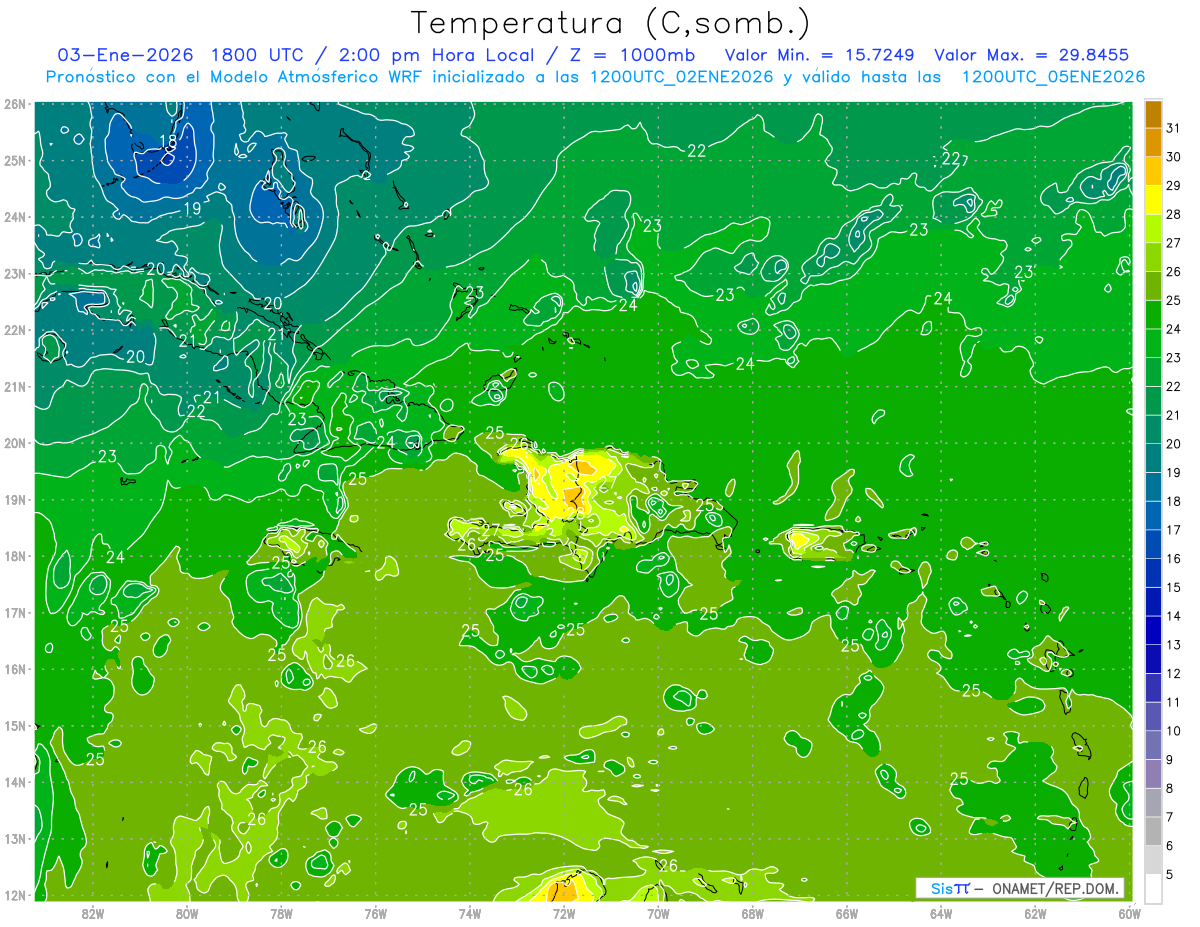The height and width of the screenshot is (927, 1200).
Task: Click the yellow legend swatch between 28 and 29
Action: coord(1153,200)
